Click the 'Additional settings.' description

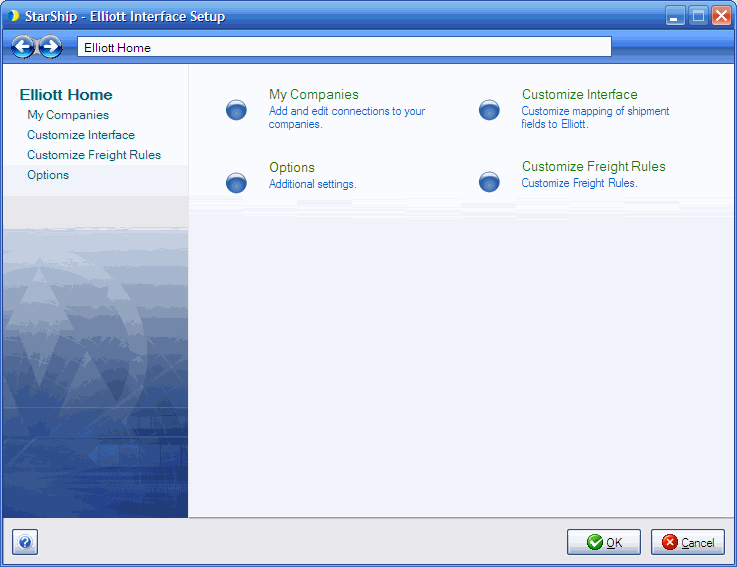pyautogui.click(x=313, y=184)
